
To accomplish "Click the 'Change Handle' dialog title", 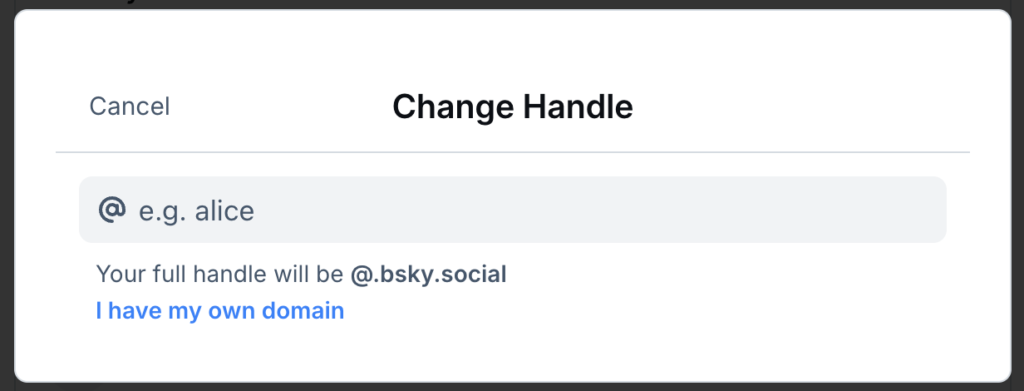I will 513,107.
